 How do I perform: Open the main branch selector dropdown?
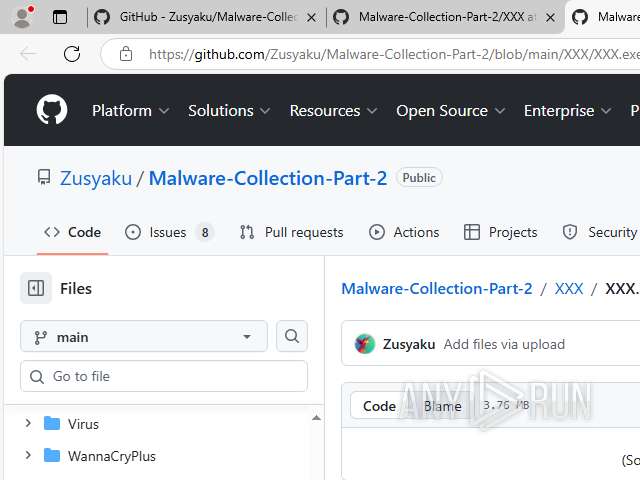(144, 337)
